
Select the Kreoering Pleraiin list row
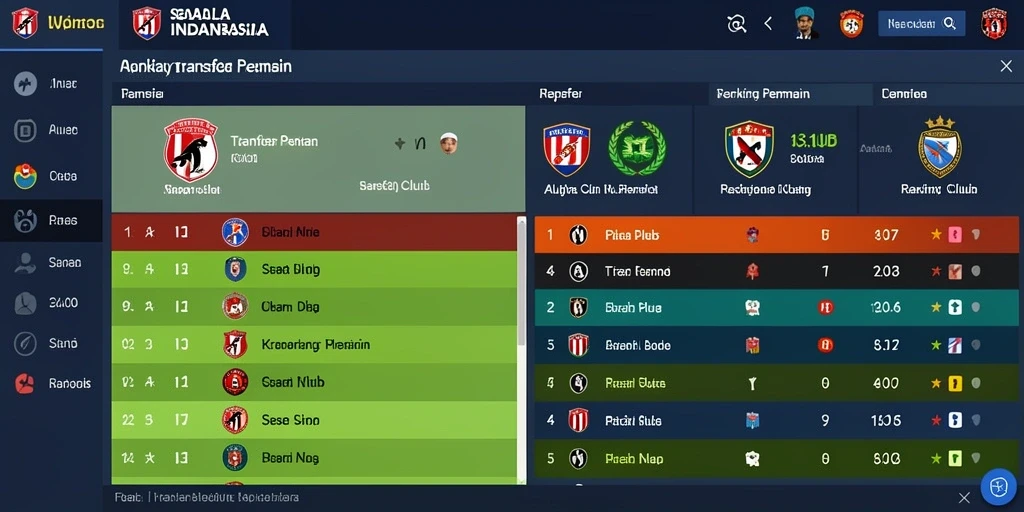click(313, 345)
